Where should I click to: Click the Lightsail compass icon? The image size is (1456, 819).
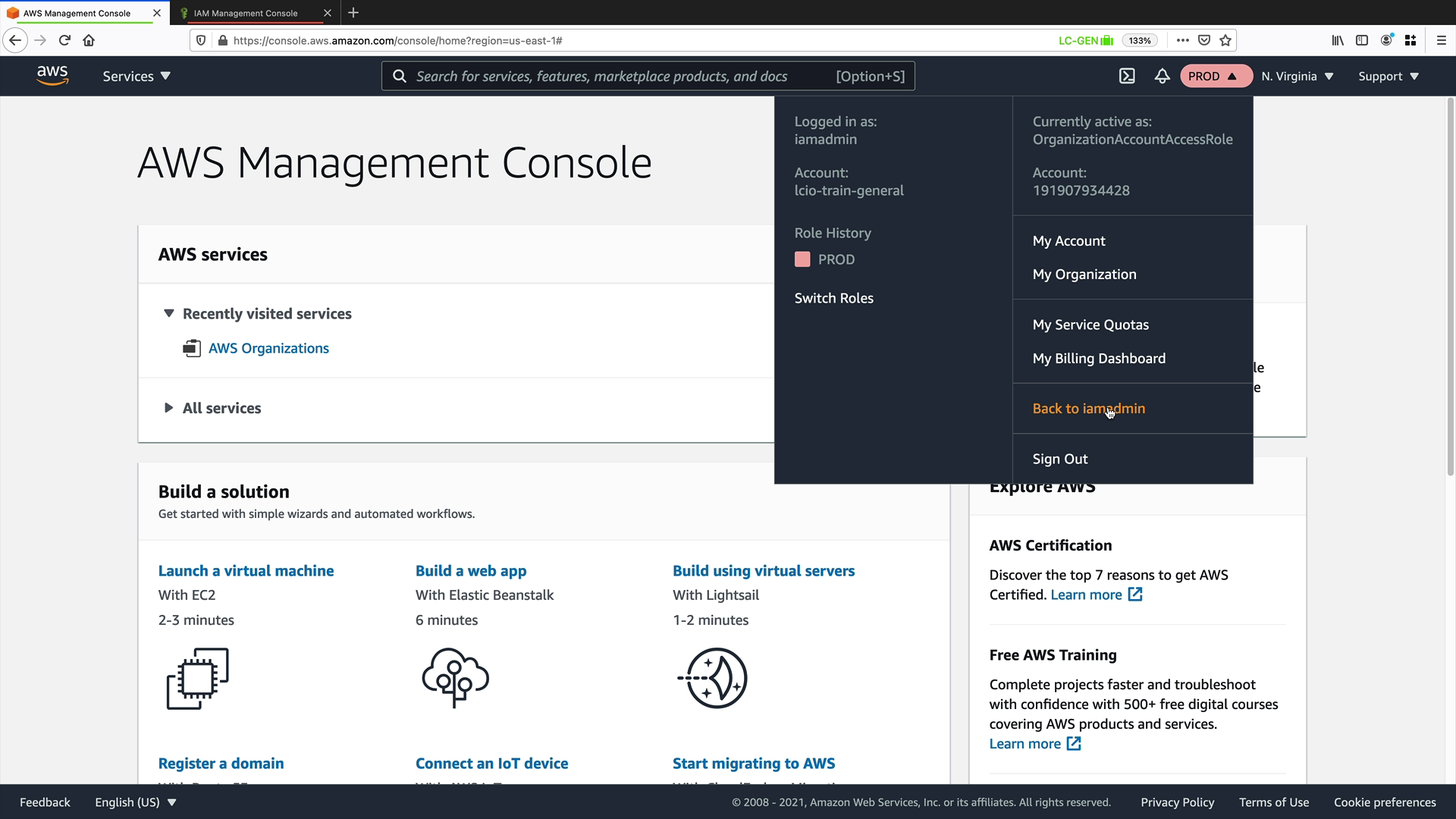coord(713,678)
